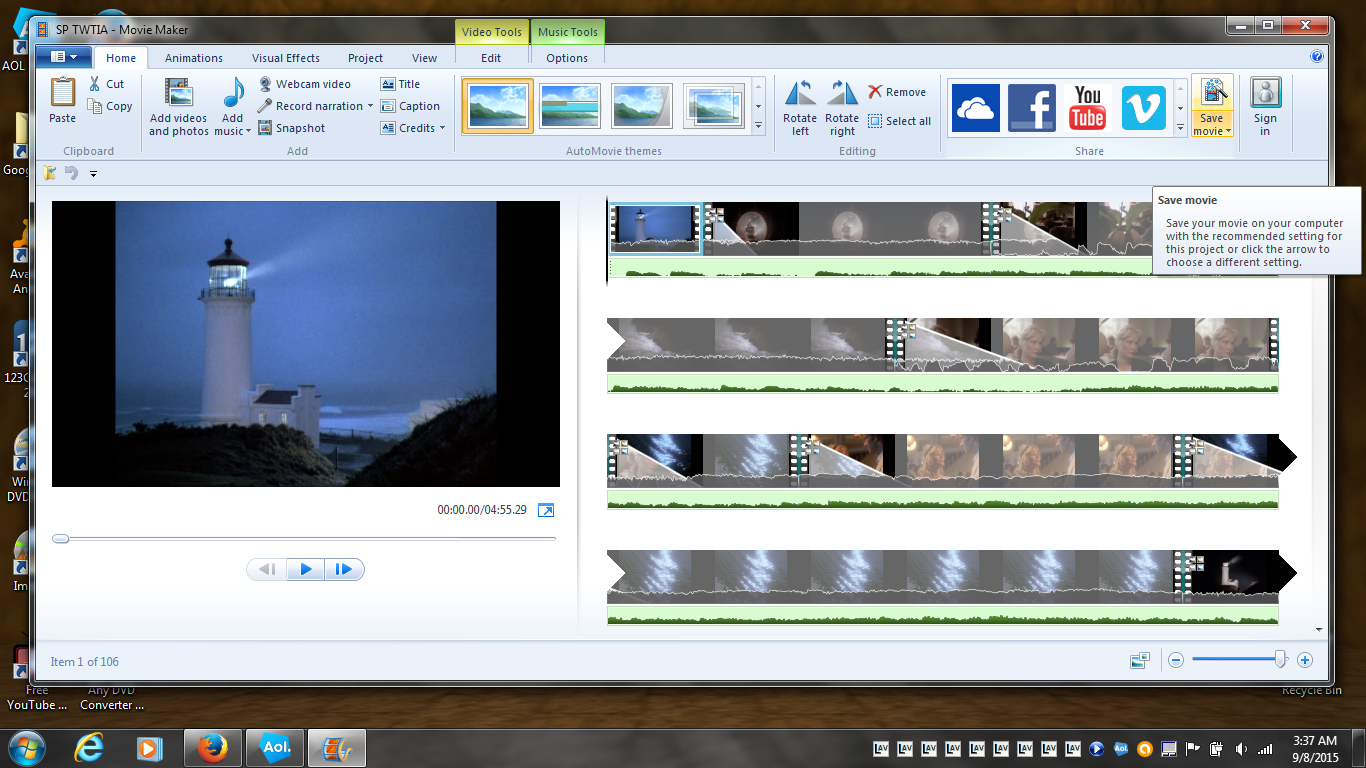Go to next frame
The height and width of the screenshot is (768, 1366).
pos(344,569)
